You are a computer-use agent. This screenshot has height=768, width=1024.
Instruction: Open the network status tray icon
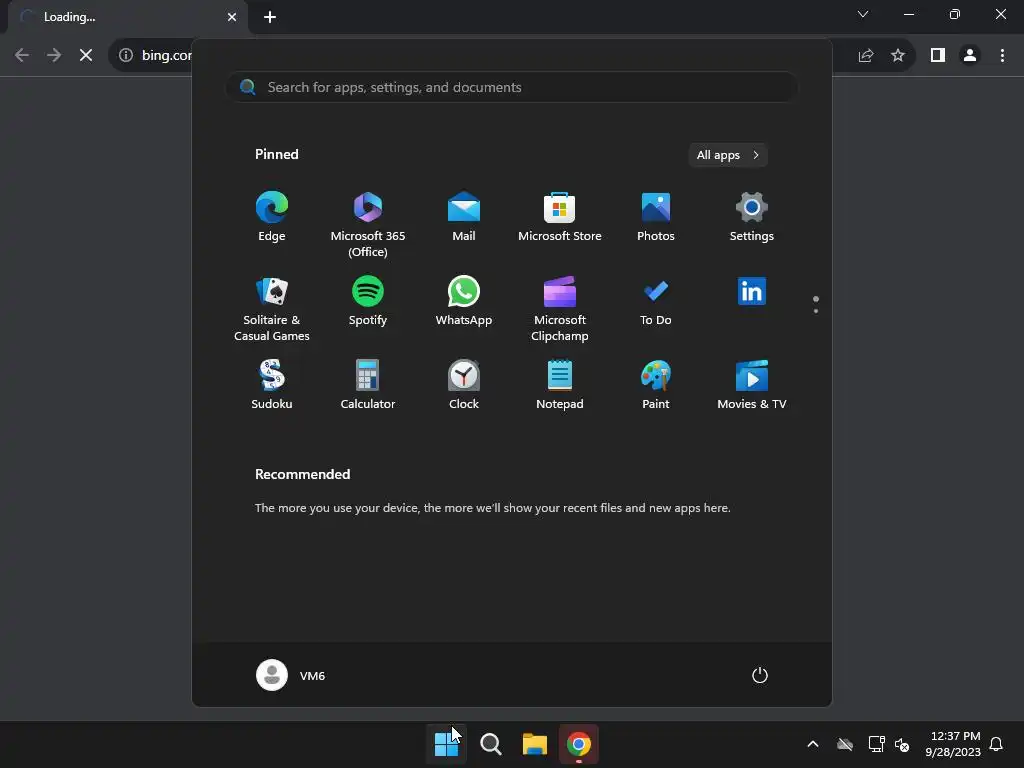coord(876,744)
